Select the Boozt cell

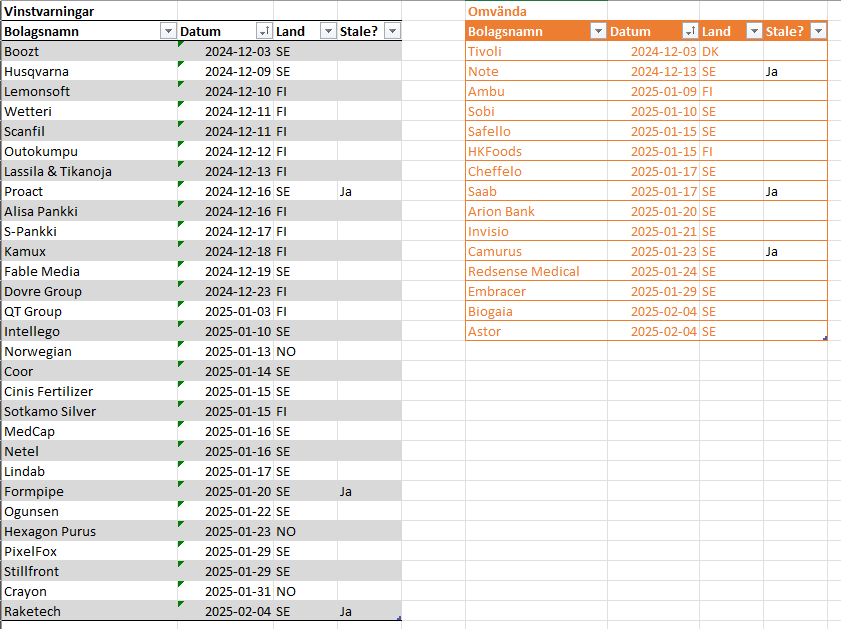(x=90, y=51)
